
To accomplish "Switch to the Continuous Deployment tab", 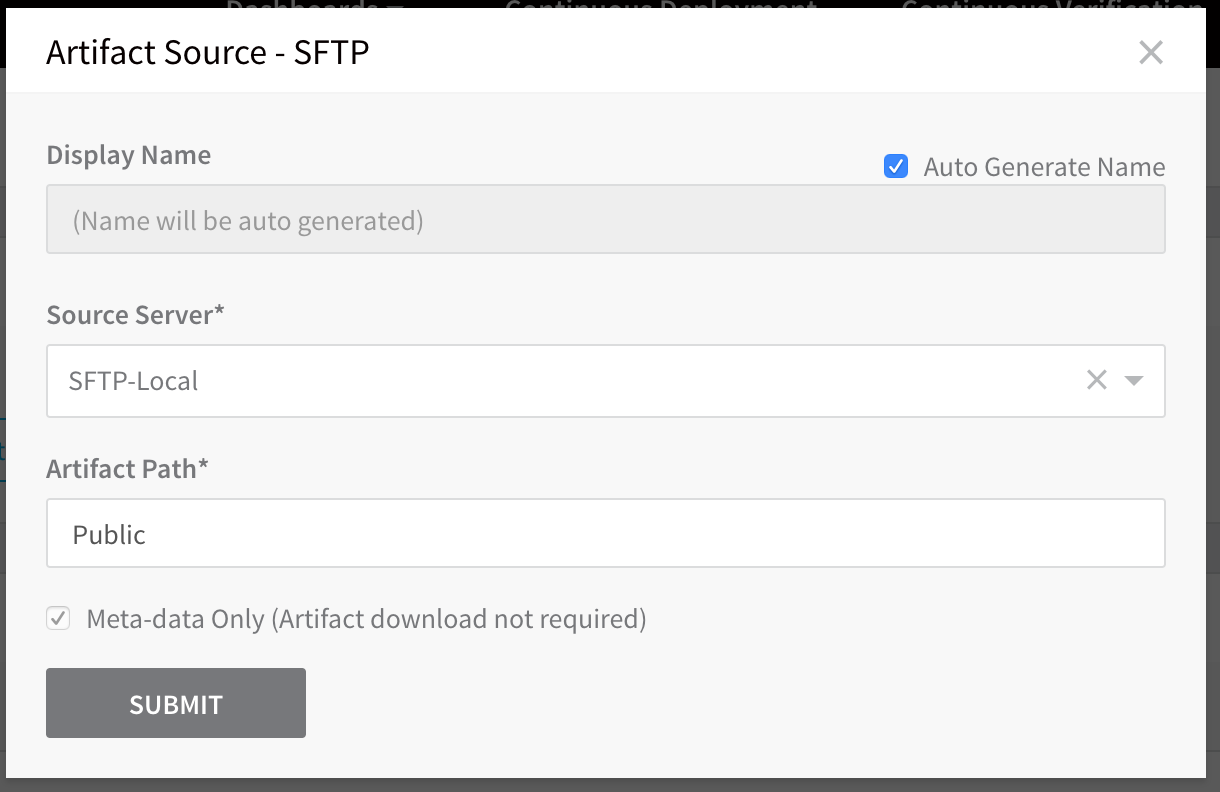I will (x=660, y=5).
